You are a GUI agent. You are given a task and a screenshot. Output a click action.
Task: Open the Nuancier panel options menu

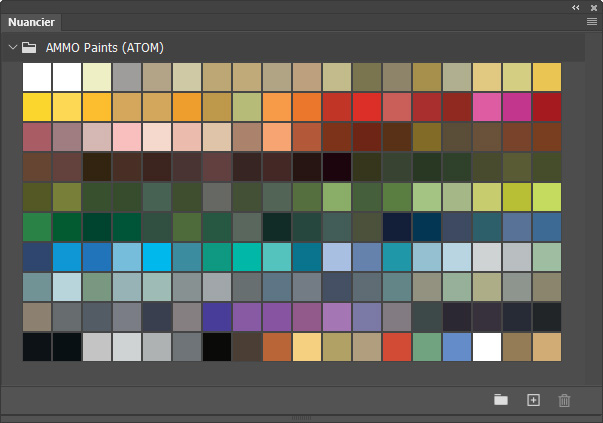pos(592,22)
